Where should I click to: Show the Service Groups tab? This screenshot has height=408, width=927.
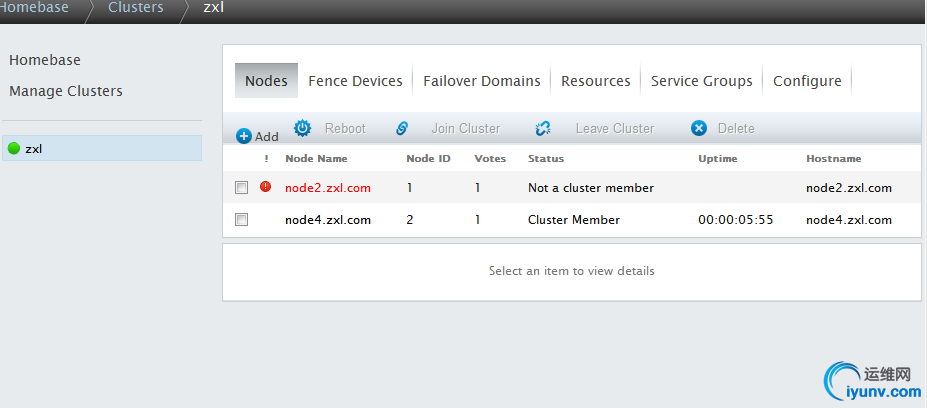[x=701, y=81]
